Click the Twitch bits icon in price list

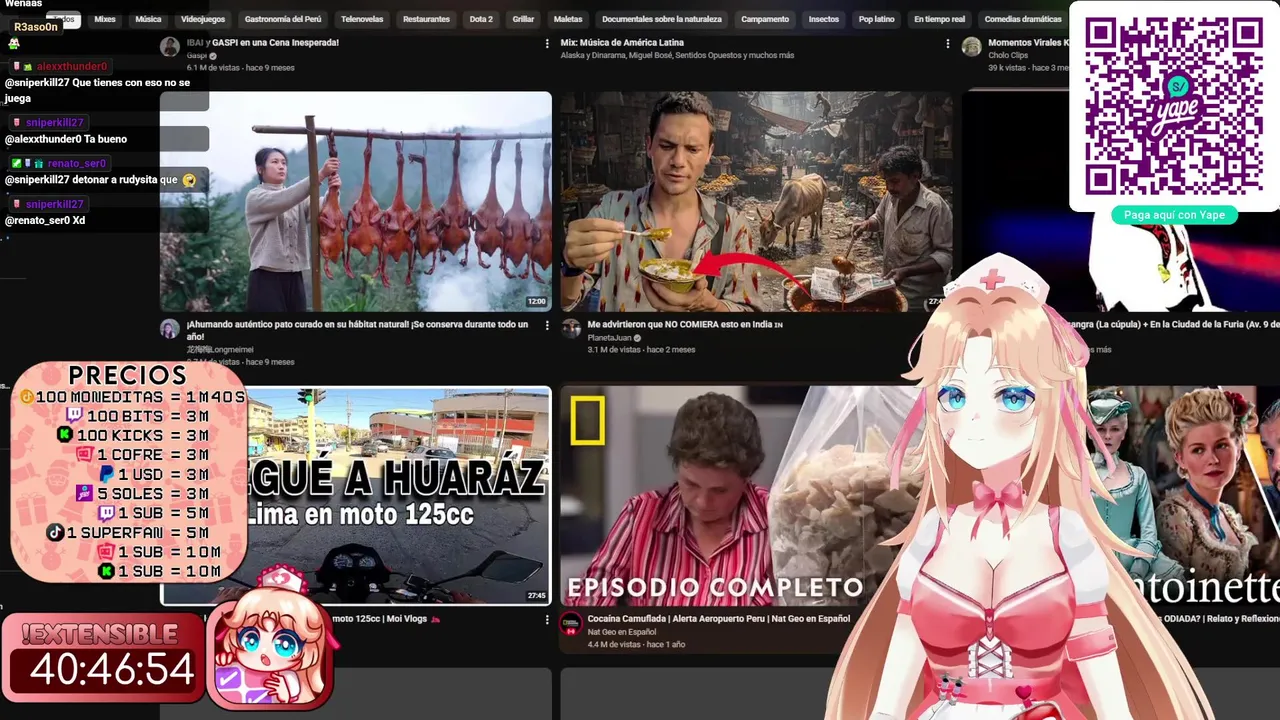(x=74, y=416)
